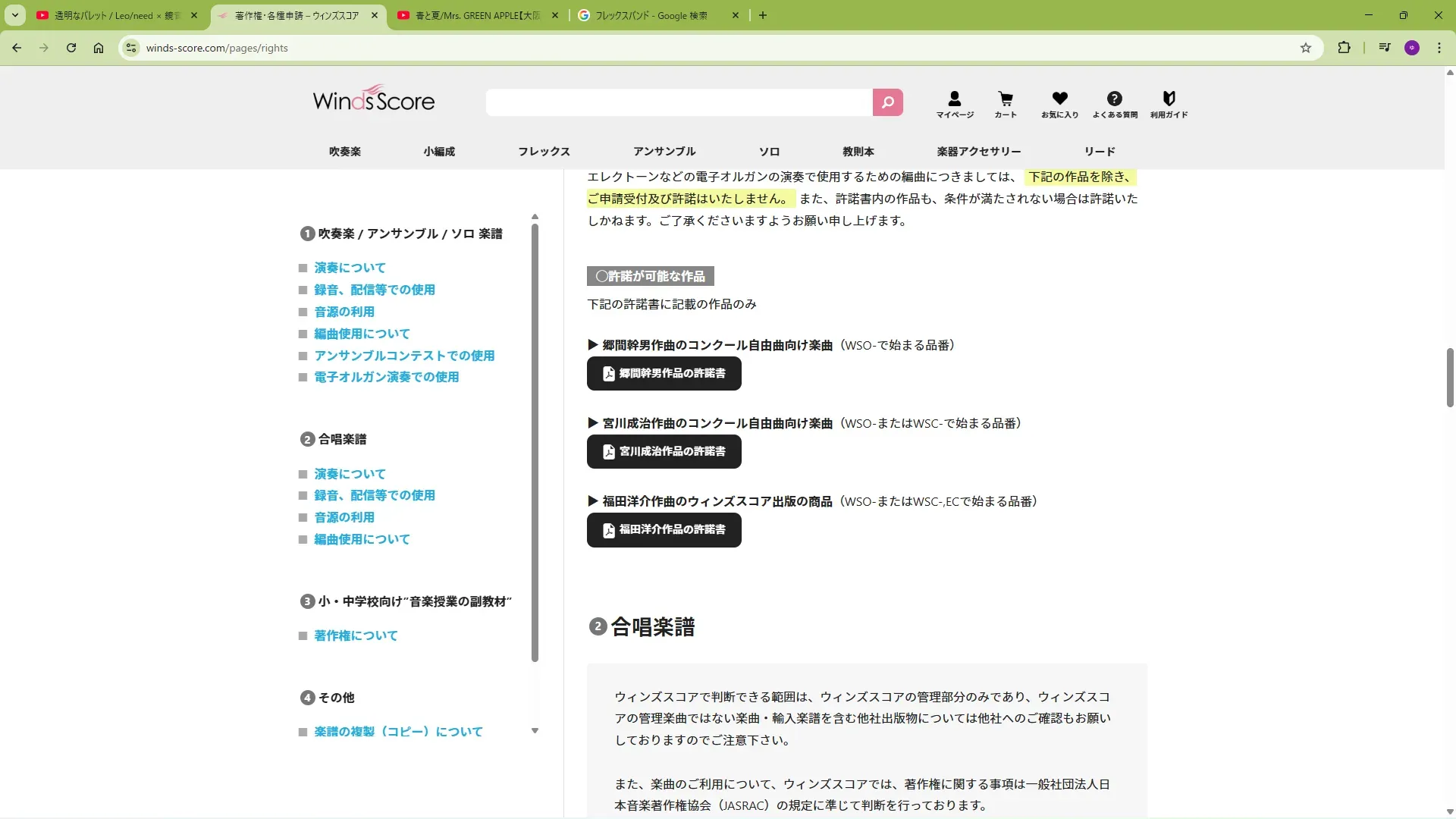Open 郷間幹男作品の許諾書 PDF button
This screenshot has width=1456, height=819.
(x=664, y=374)
